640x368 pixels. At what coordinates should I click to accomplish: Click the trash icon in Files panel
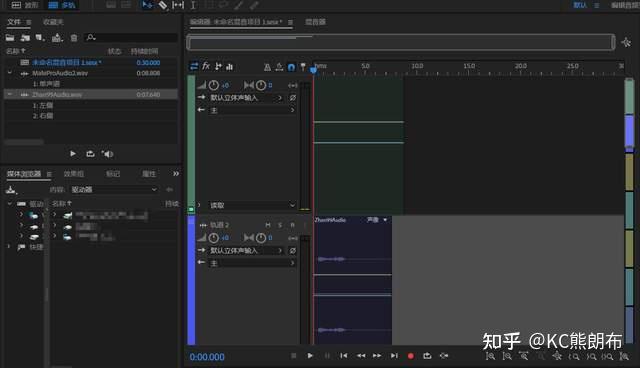point(74,38)
